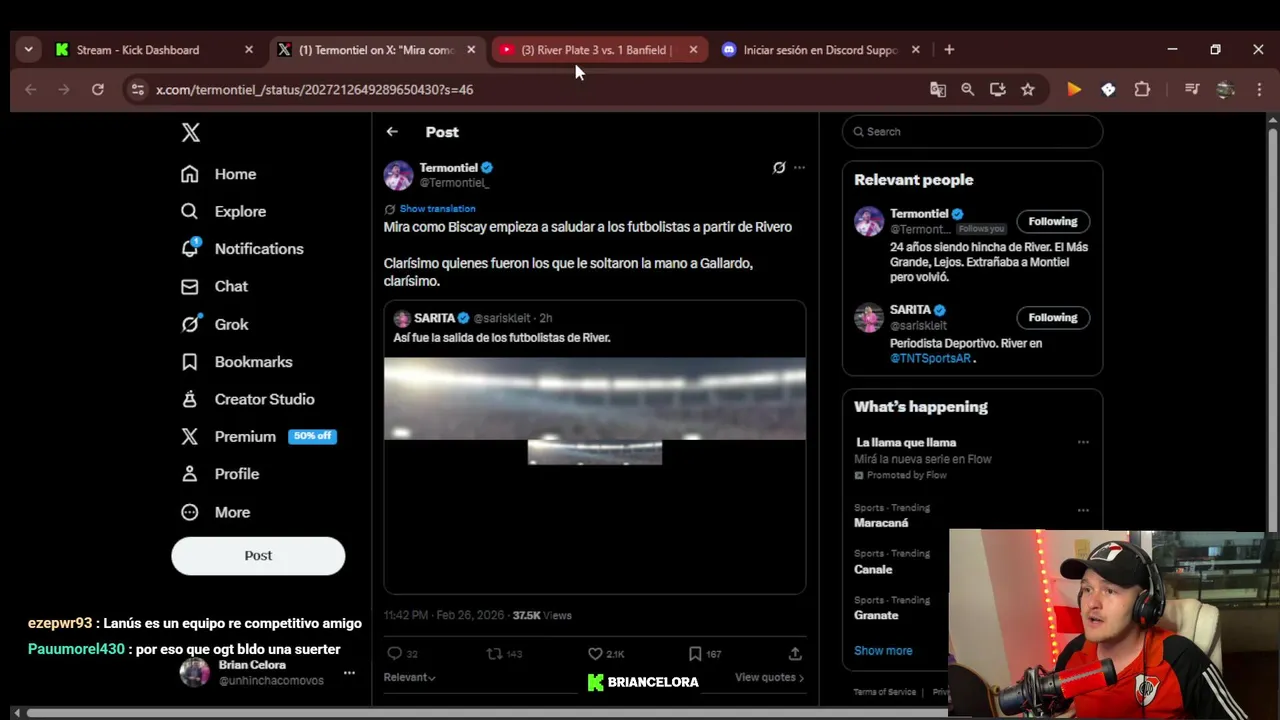This screenshot has height=720, width=1280.
Task: Open the More menu in sidebar
Action: pyautogui.click(x=215, y=512)
